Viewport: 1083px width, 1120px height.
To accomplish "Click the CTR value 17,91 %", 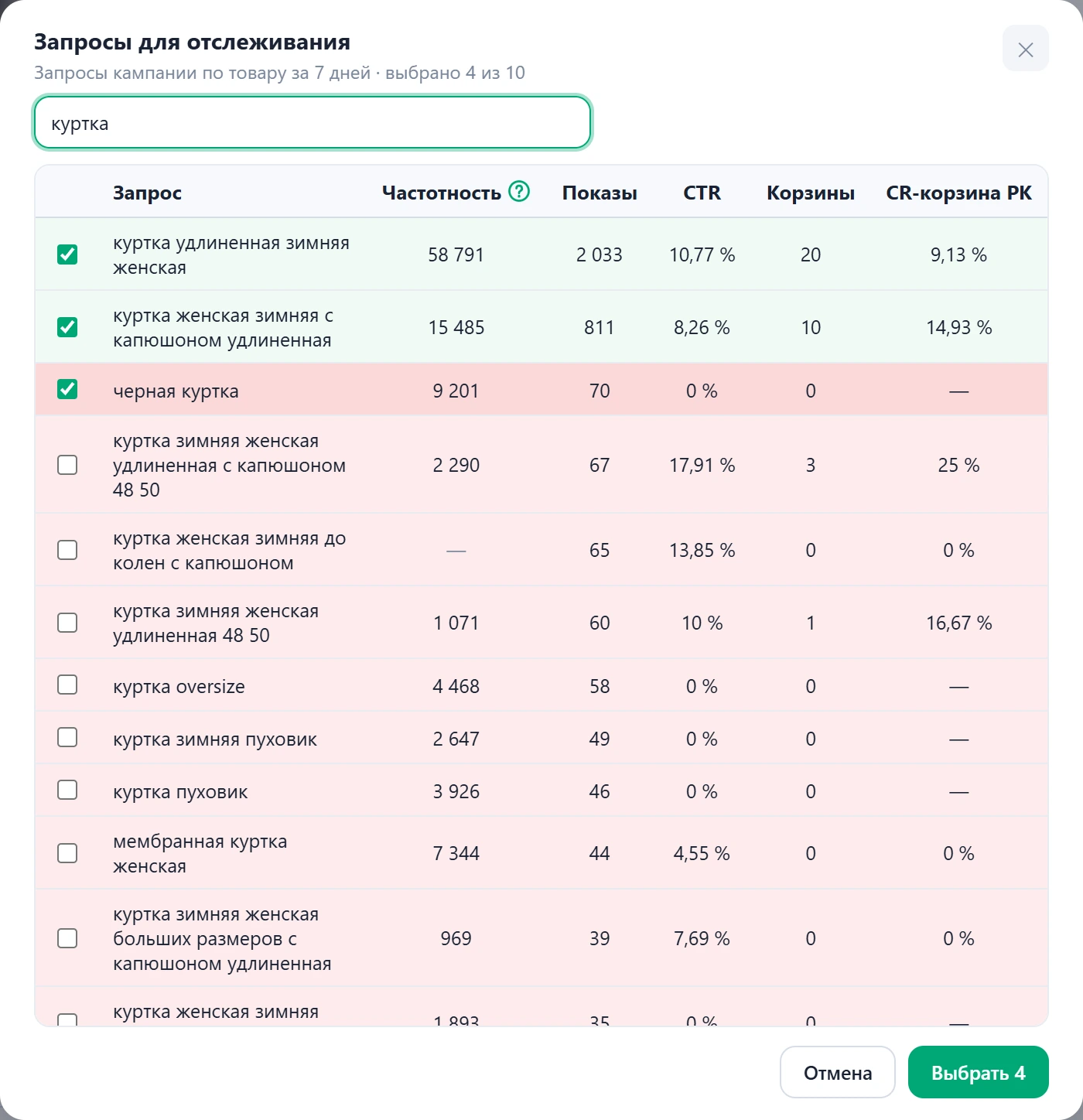I will [702, 465].
